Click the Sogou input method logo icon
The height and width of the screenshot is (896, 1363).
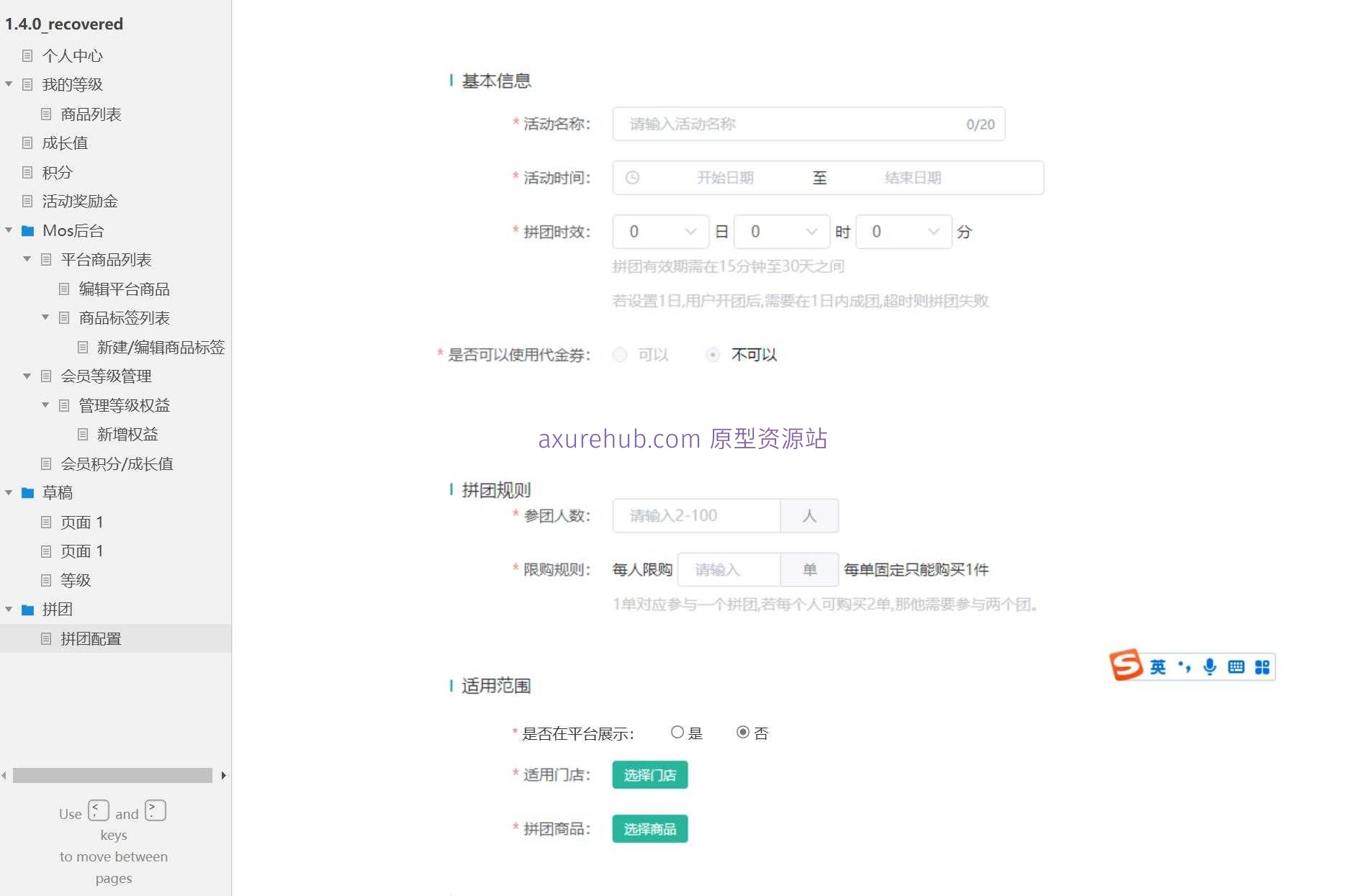point(1128,666)
